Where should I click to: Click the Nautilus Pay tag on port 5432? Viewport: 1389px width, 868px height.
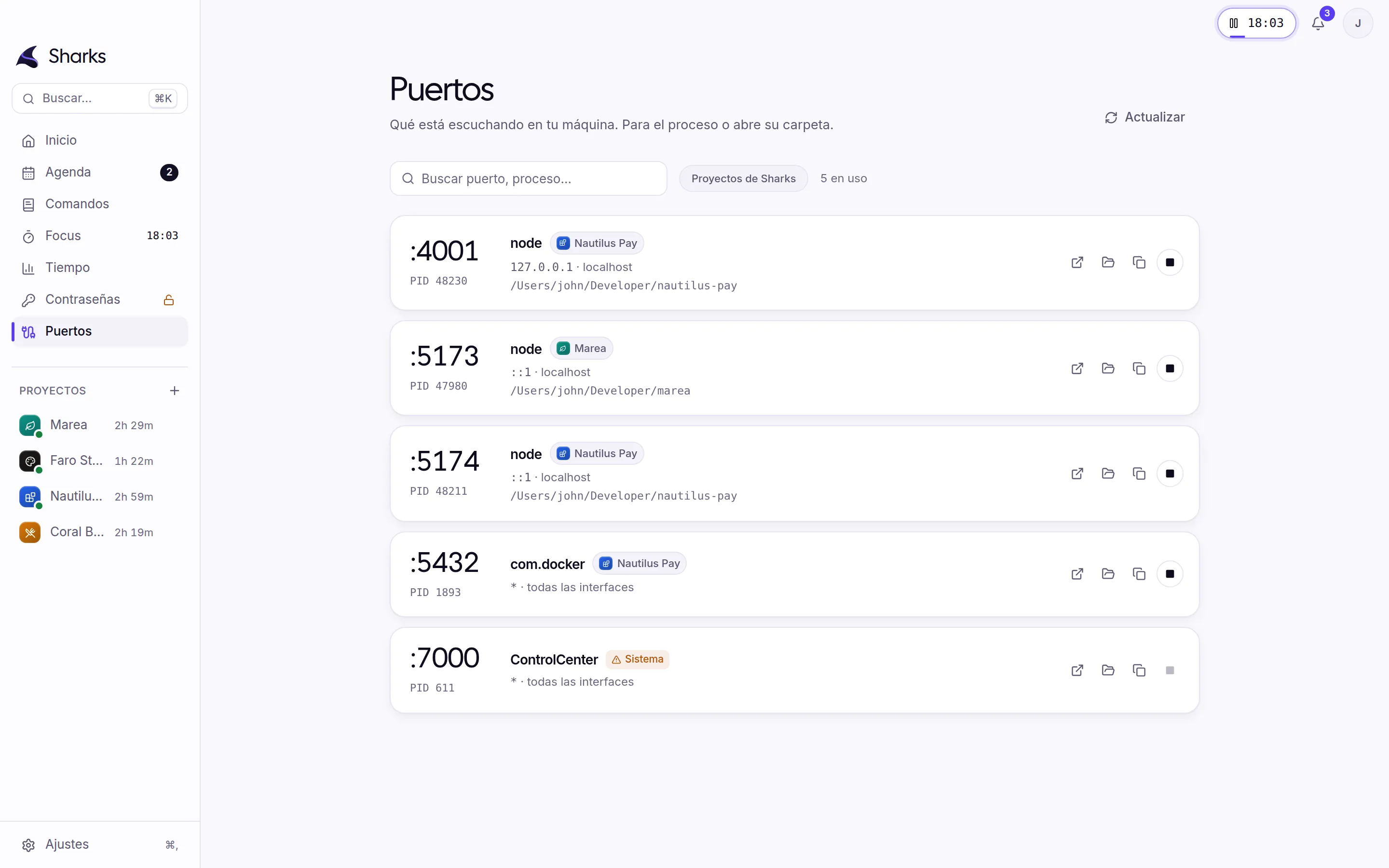click(x=640, y=564)
